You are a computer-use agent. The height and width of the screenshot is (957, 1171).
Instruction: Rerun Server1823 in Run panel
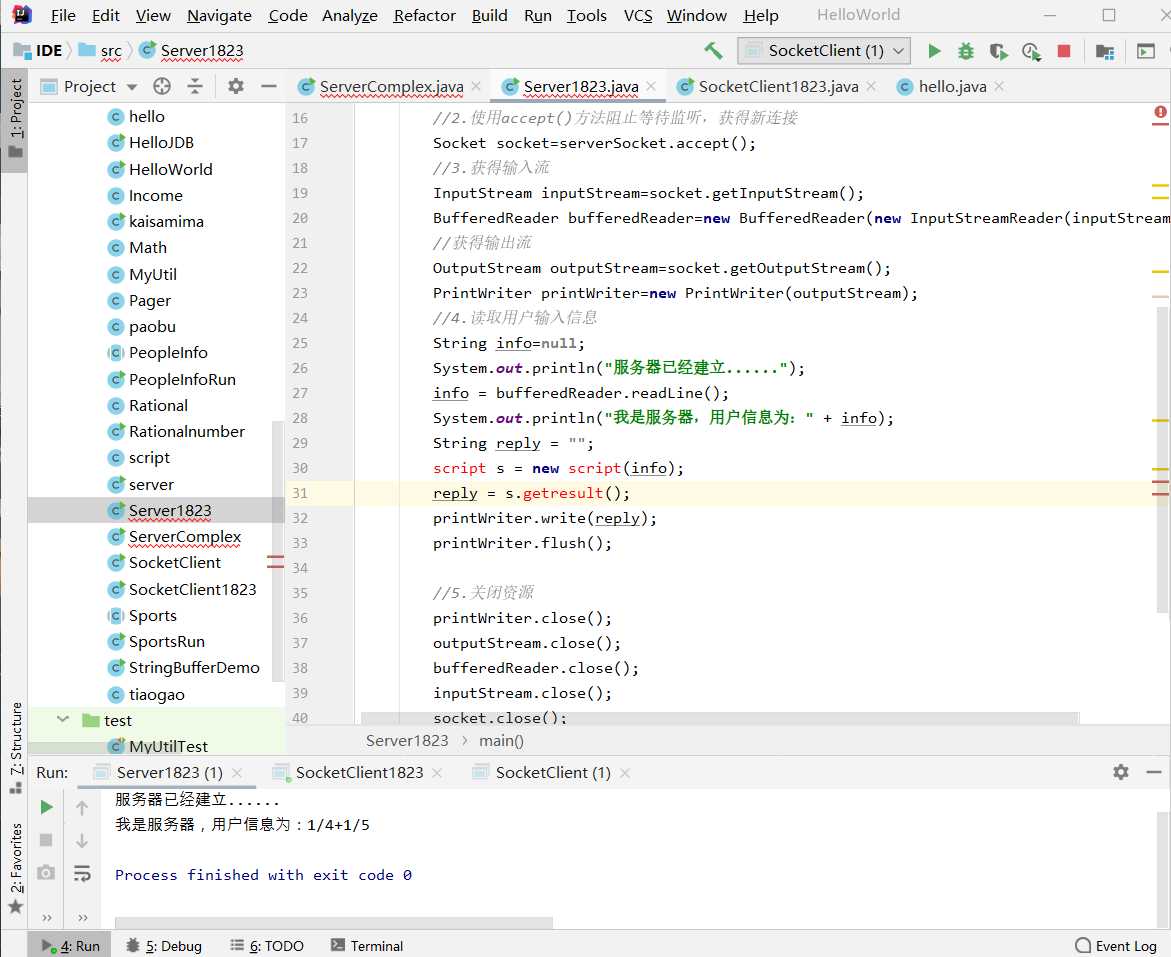coord(46,807)
